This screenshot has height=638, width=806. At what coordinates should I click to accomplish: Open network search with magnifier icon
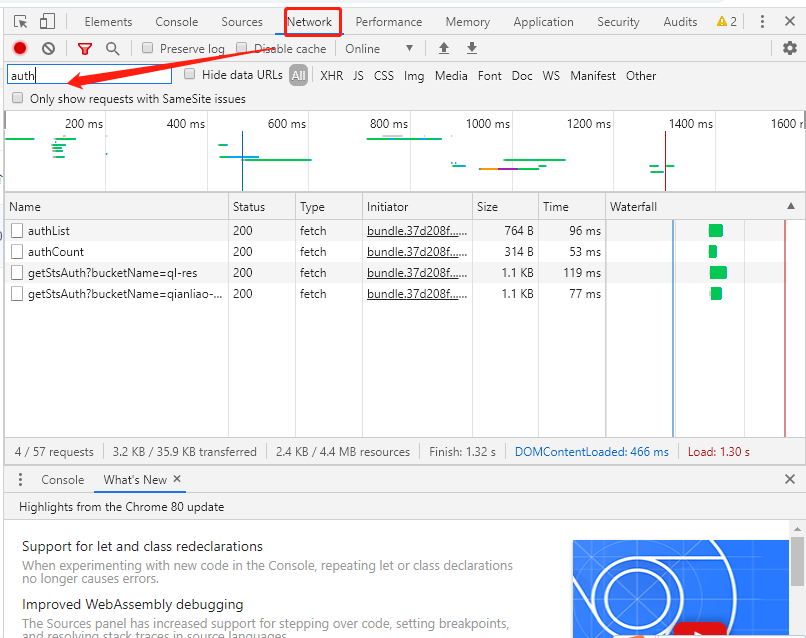(x=112, y=48)
